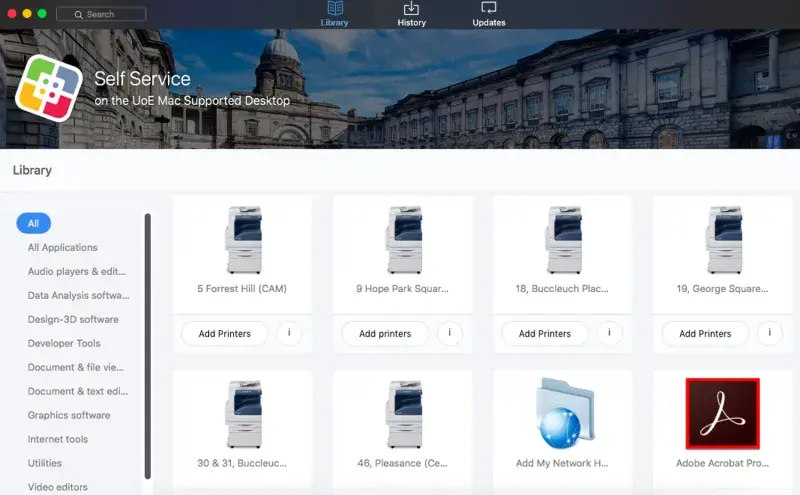Screen dimensions: 800x495
Task: Click the Self Service app logo
Action: click(x=49, y=88)
